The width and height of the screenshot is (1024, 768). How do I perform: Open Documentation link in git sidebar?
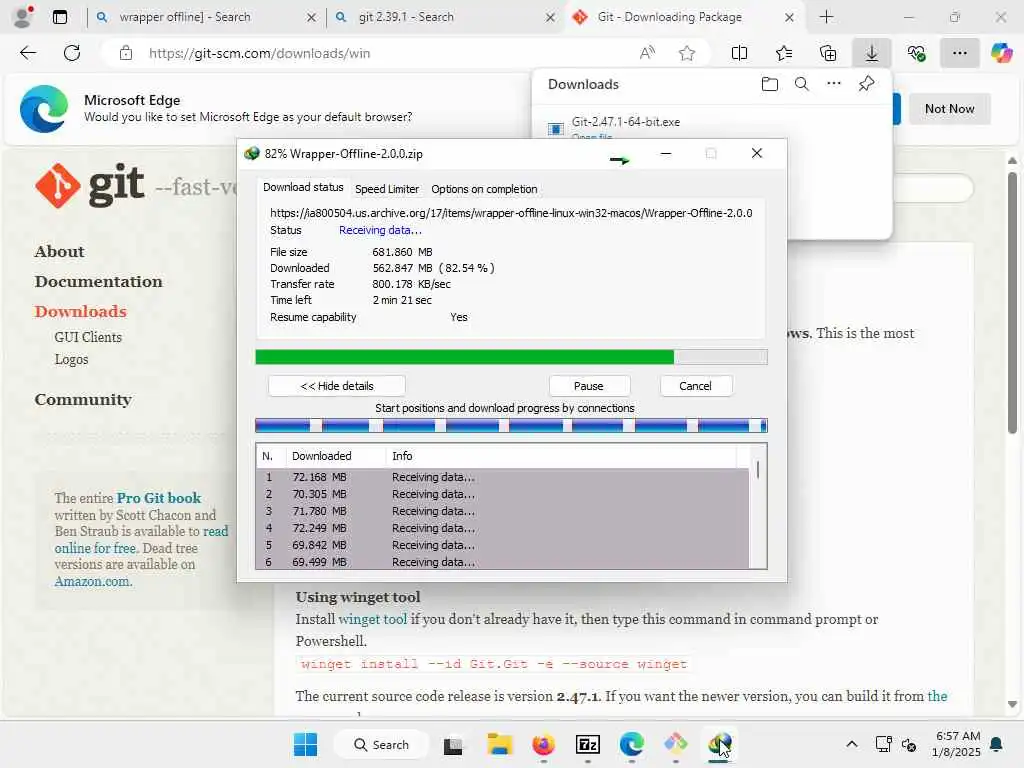coord(99,281)
